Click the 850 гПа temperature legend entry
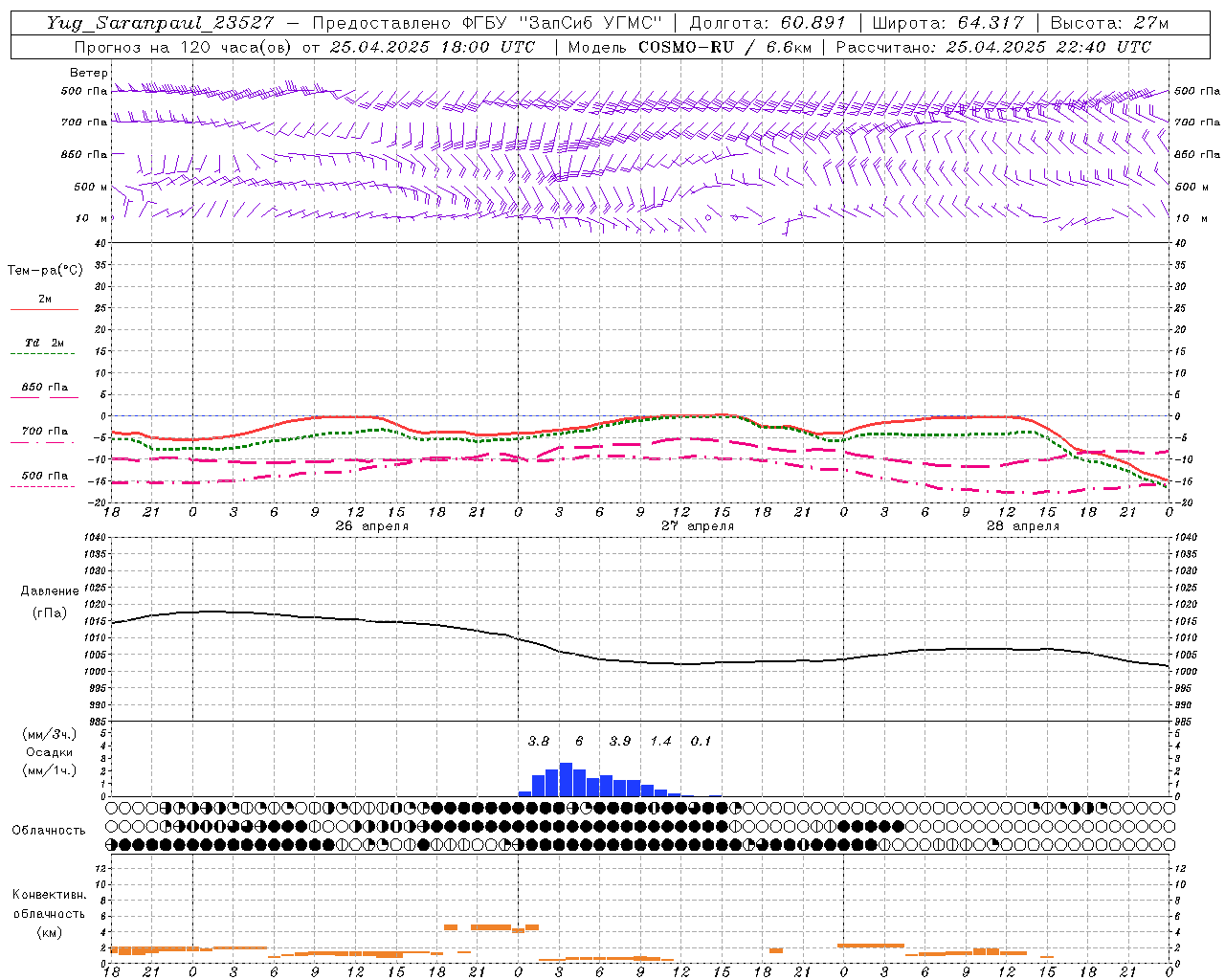 pyautogui.click(x=44, y=388)
